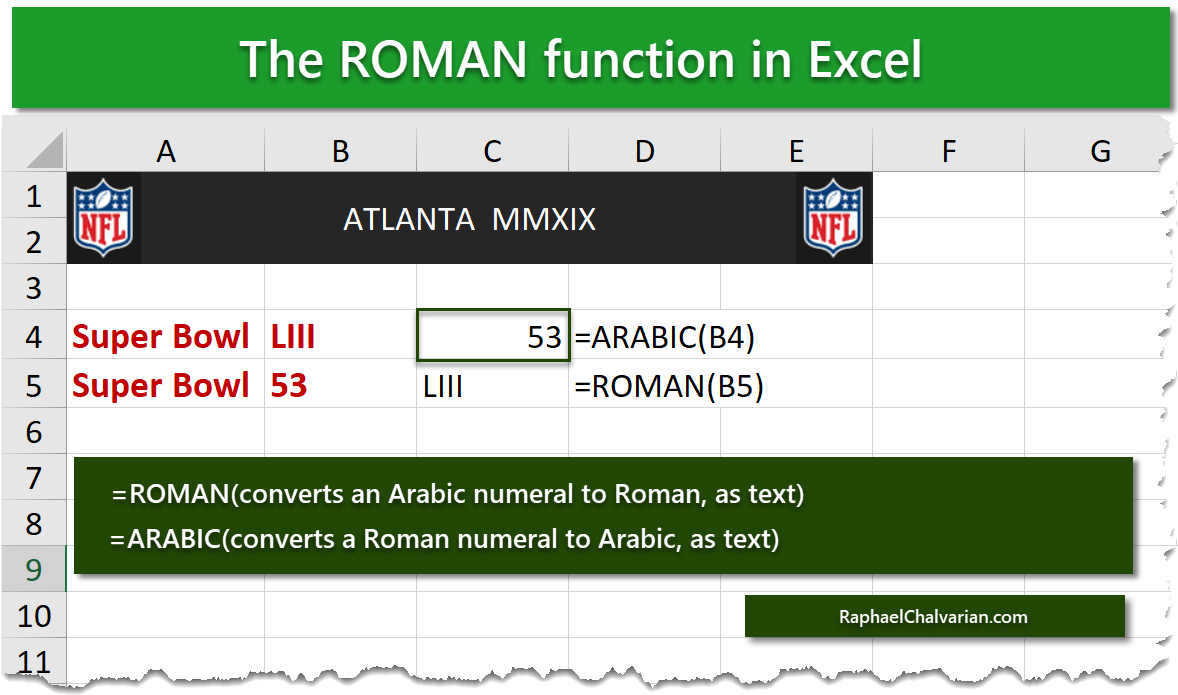The image size is (1178, 695).
Task: Select column header A
Action: coord(166,150)
